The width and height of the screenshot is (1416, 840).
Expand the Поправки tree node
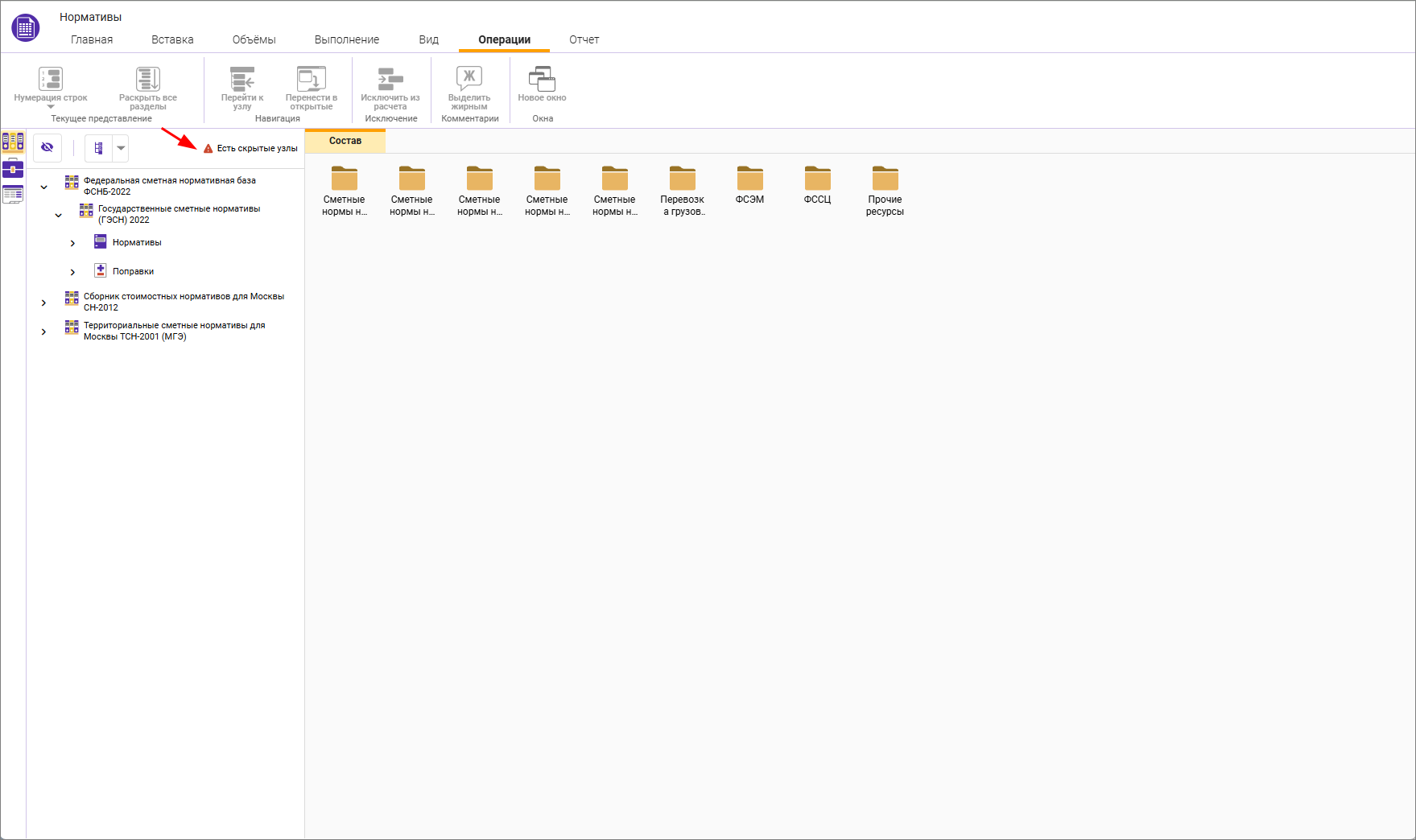72,272
